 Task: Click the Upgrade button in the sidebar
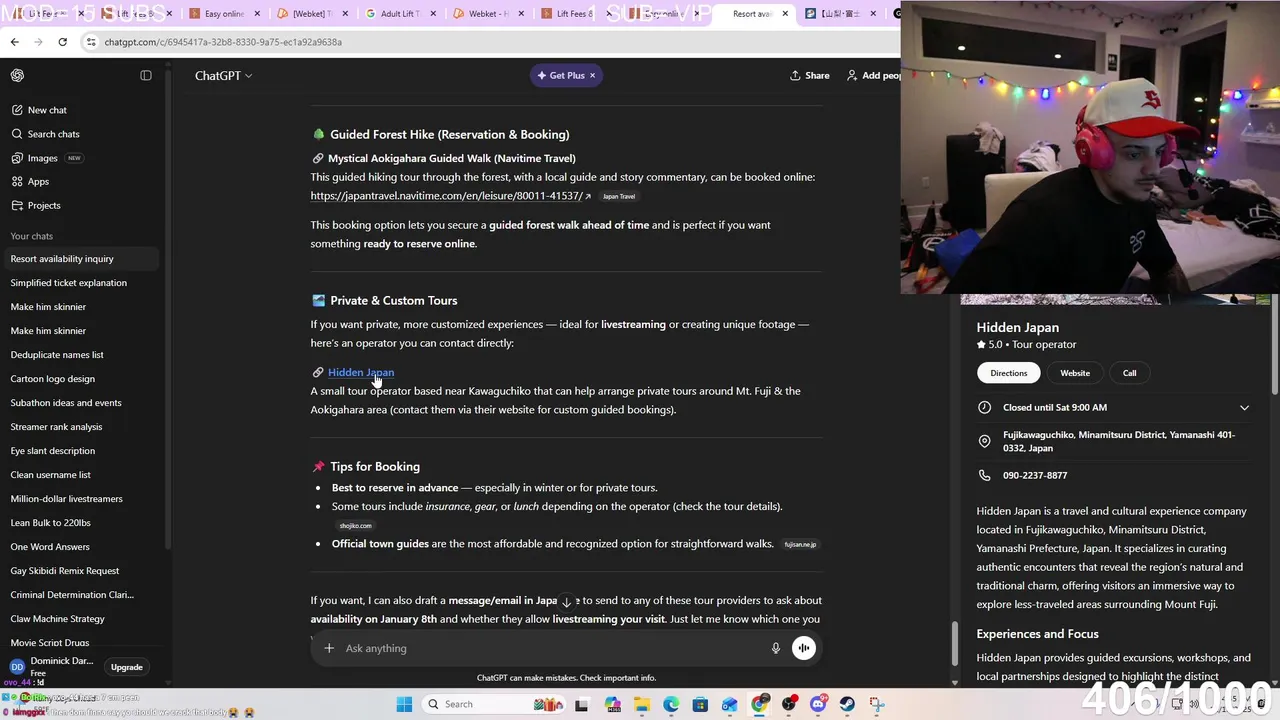126,667
